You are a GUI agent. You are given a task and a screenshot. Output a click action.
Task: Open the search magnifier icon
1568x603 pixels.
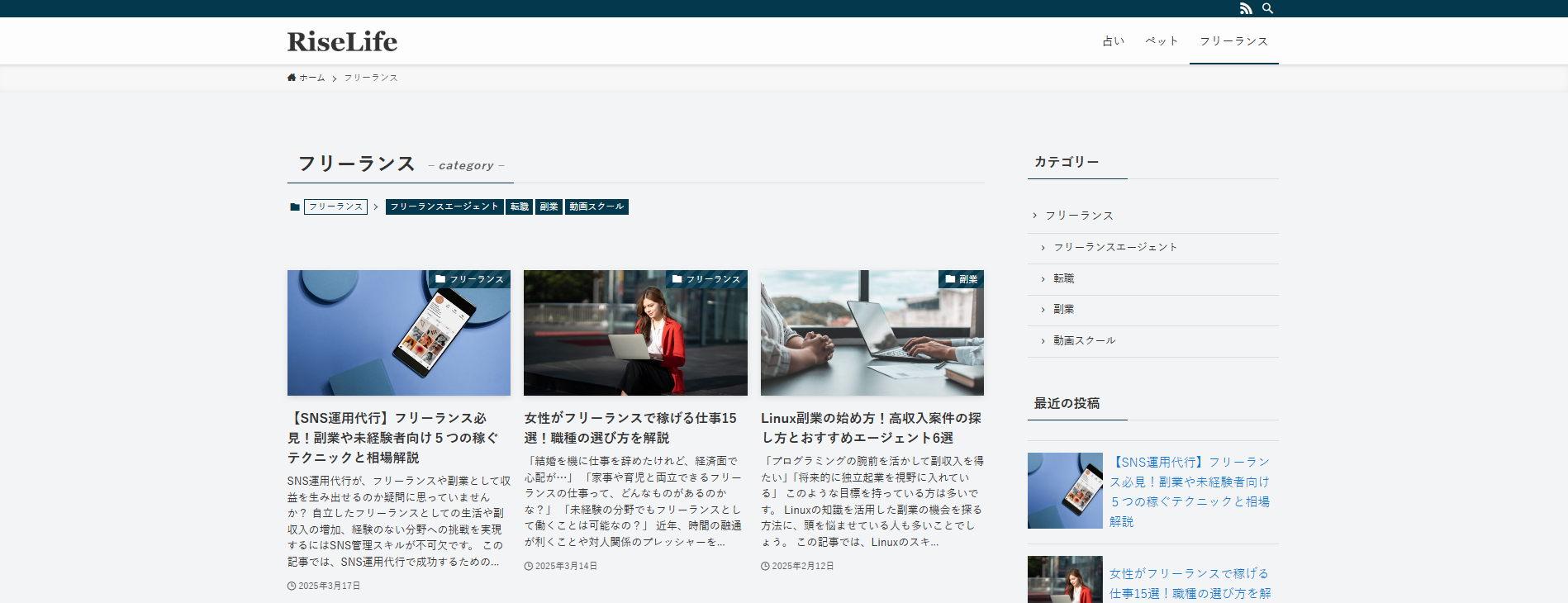tap(1267, 8)
